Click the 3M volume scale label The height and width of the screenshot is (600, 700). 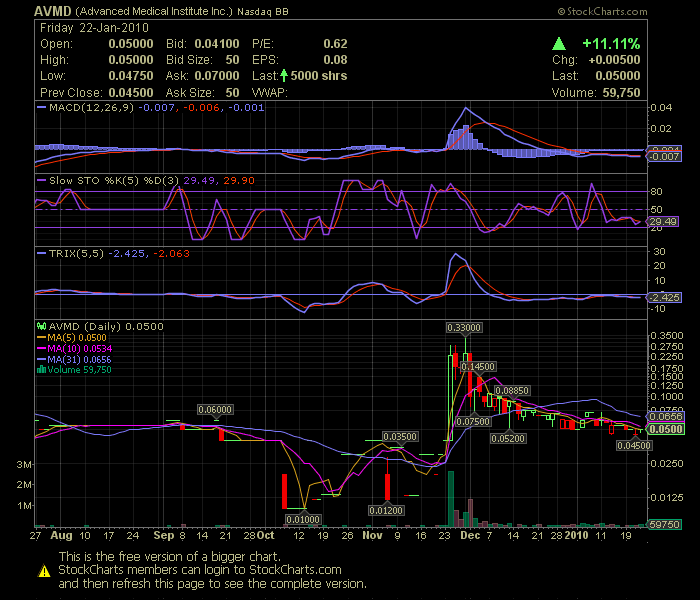(24, 464)
